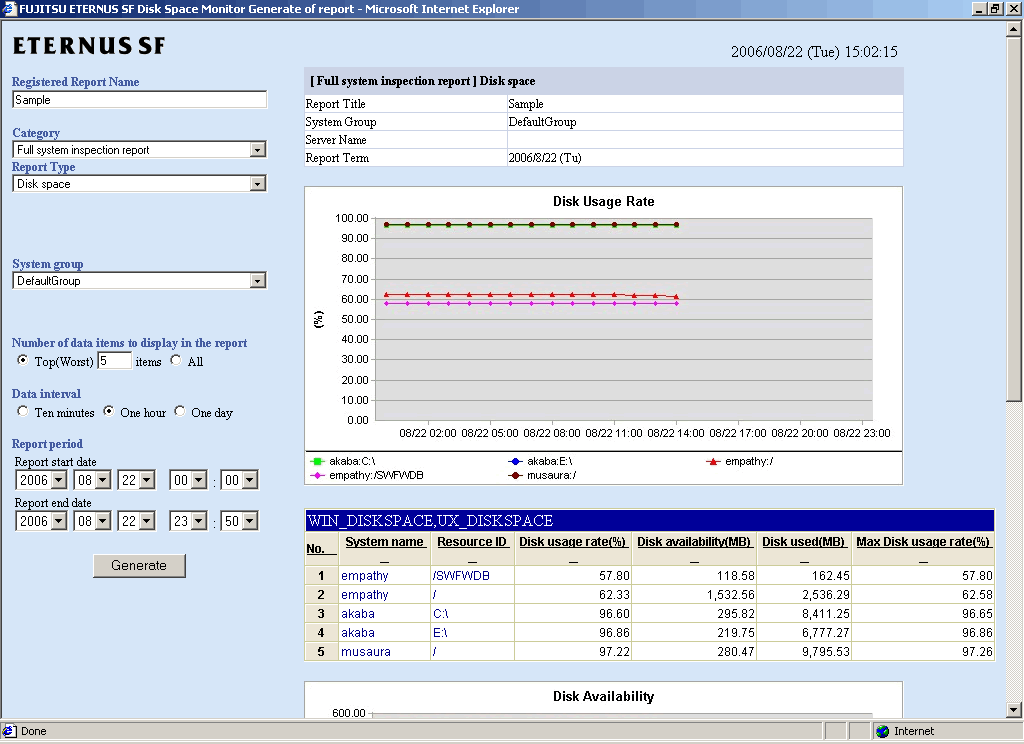Choose the One day data interval
The image size is (1024, 744).
tap(180, 411)
